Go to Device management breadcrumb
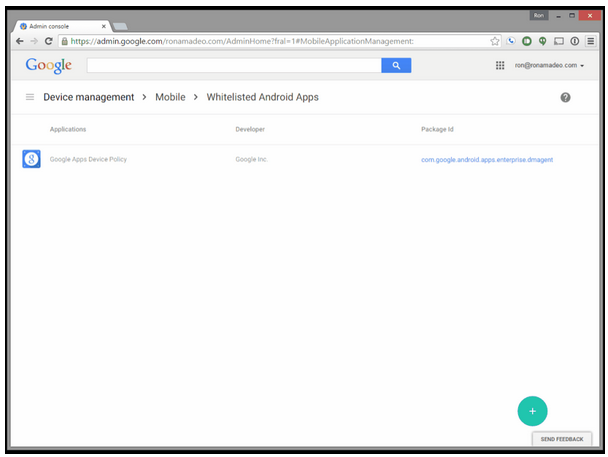Image resolution: width=608 pixels, height=457 pixels. [89, 97]
